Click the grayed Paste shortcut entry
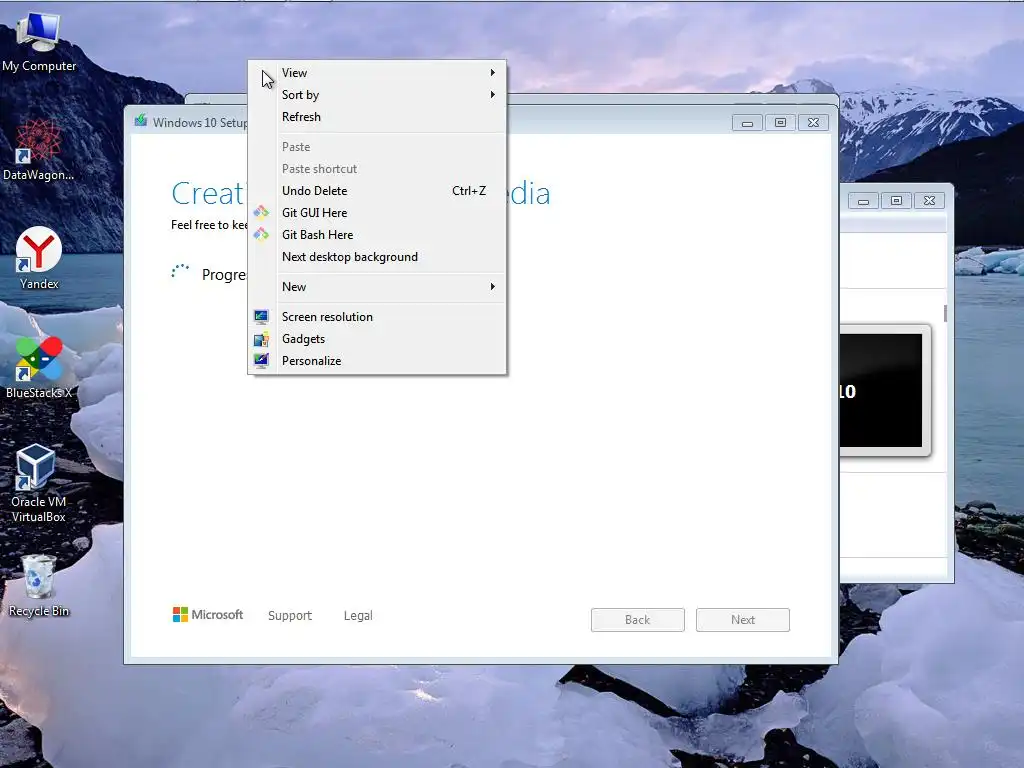Screen dimensions: 1024x768 point(377,168)
